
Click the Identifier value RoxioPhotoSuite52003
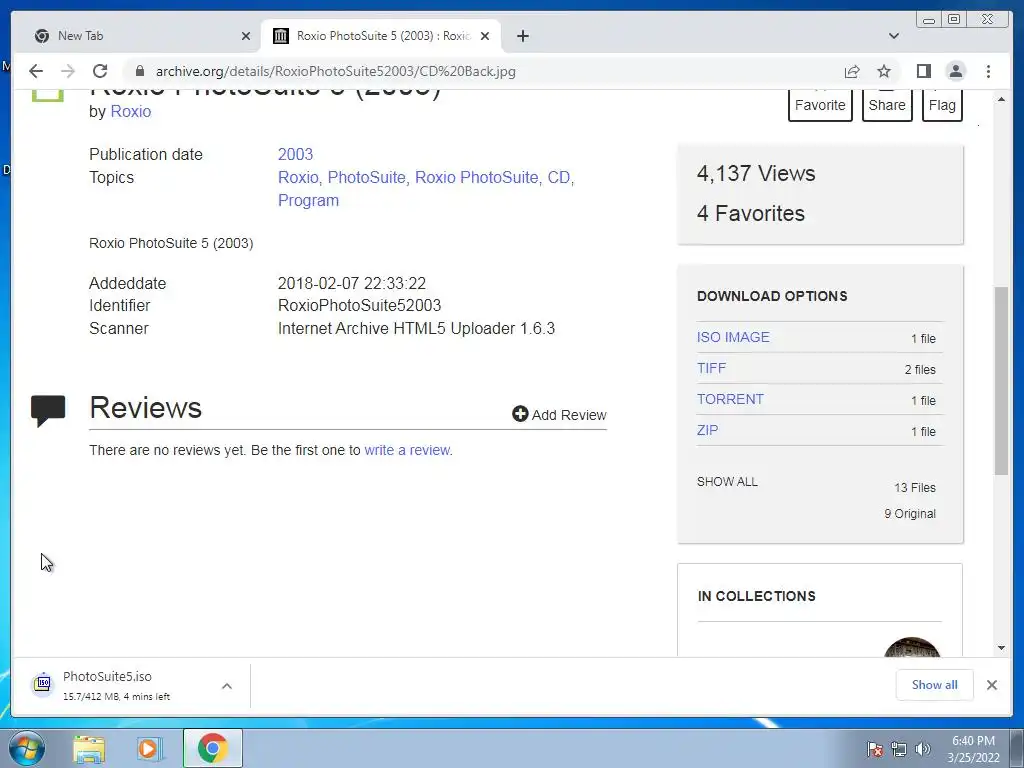pos(359,306)
